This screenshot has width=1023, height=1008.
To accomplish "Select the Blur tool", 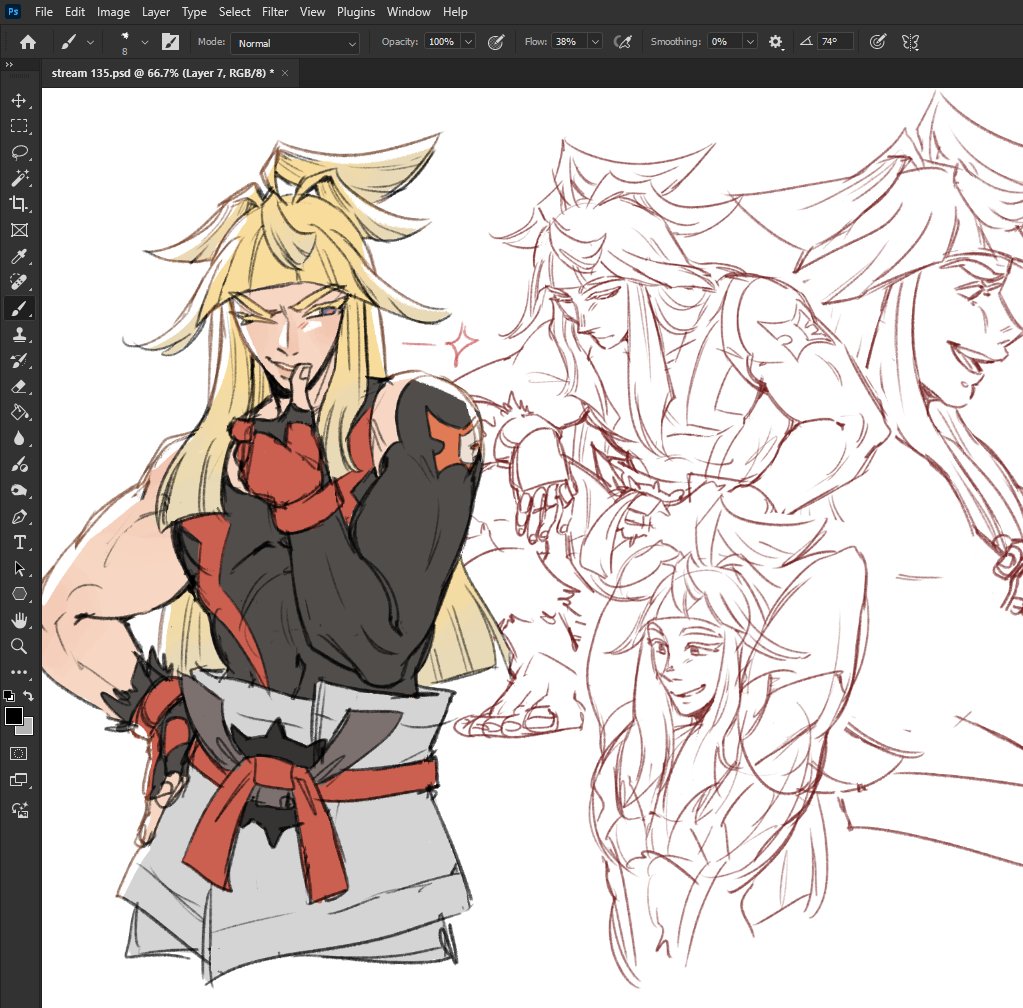I will 19,438.
